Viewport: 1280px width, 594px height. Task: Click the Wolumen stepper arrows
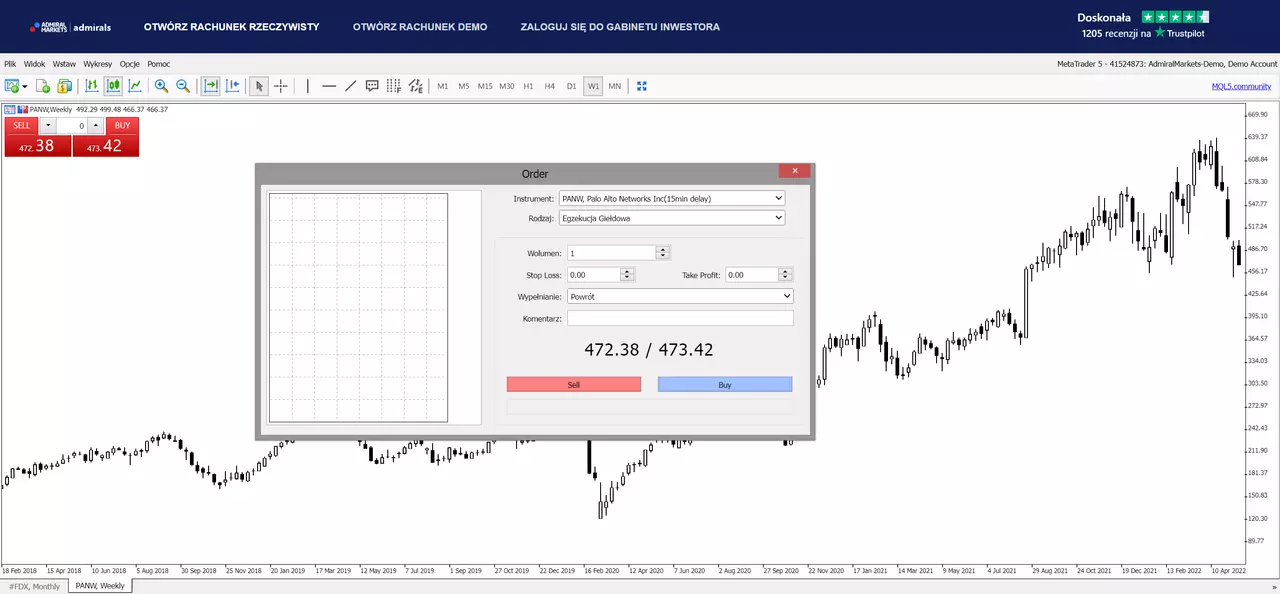pyautogui.click(x=663, y=253)
